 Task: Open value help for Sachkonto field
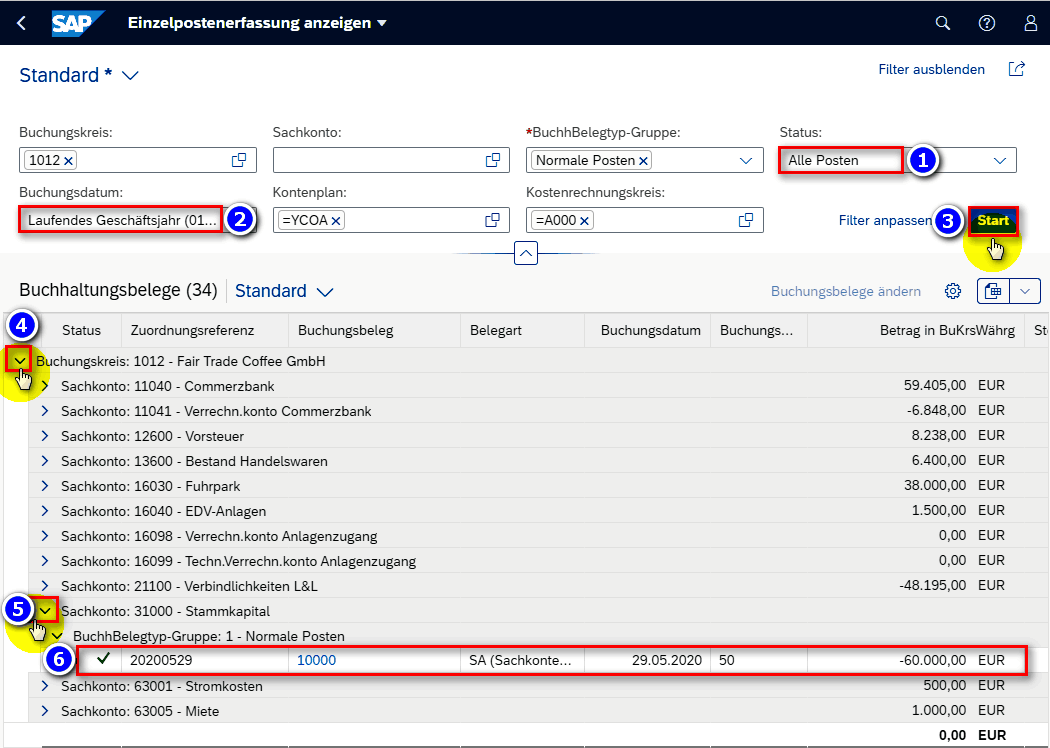pyautogui.click(x=492, y=160)
